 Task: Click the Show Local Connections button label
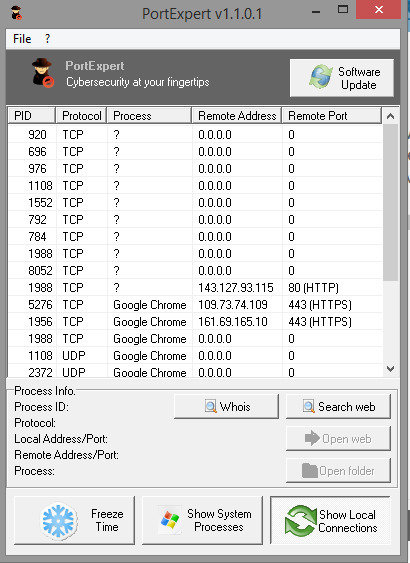[348, 521]
